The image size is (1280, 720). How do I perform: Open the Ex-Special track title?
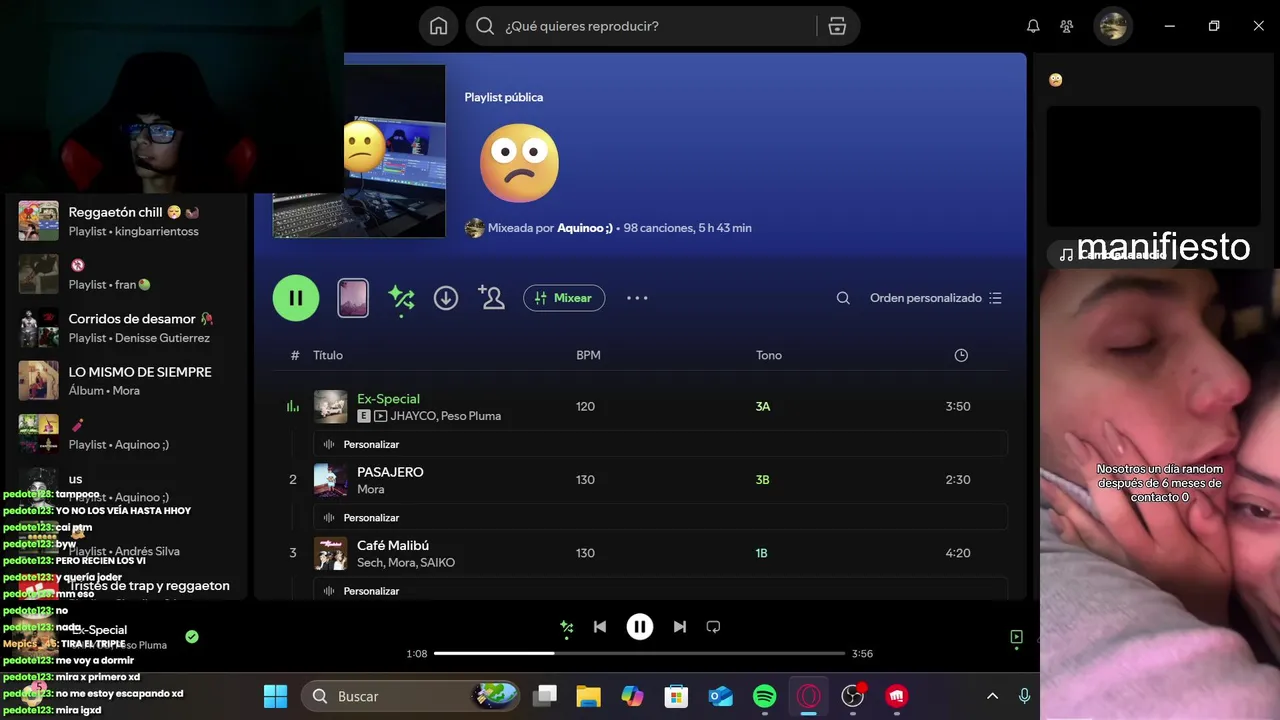(388, 399)
